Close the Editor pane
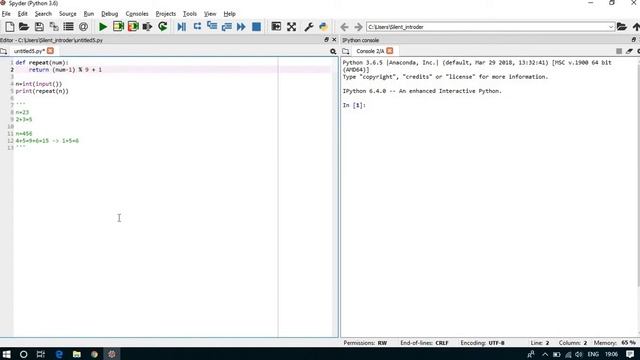This screenshot has height=360, width=640. pos(334,40)
